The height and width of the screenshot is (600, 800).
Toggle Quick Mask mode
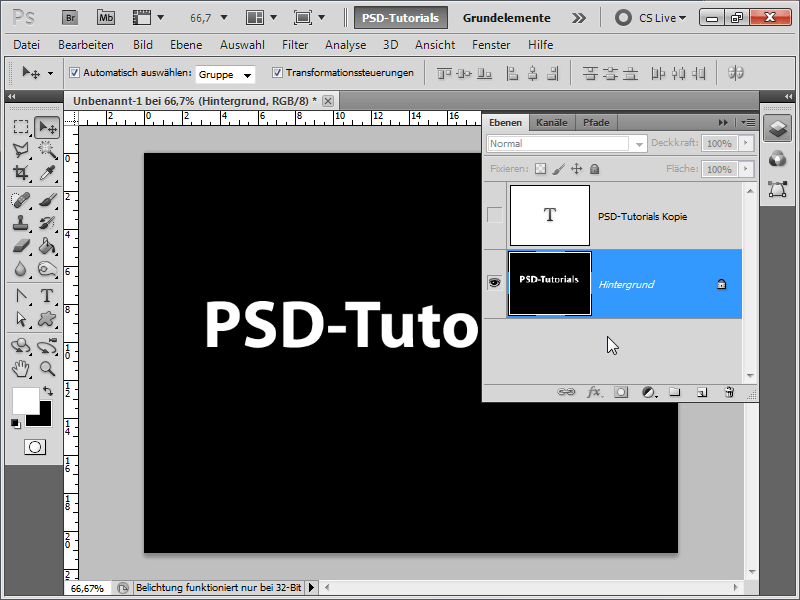[x=35, y=447]
